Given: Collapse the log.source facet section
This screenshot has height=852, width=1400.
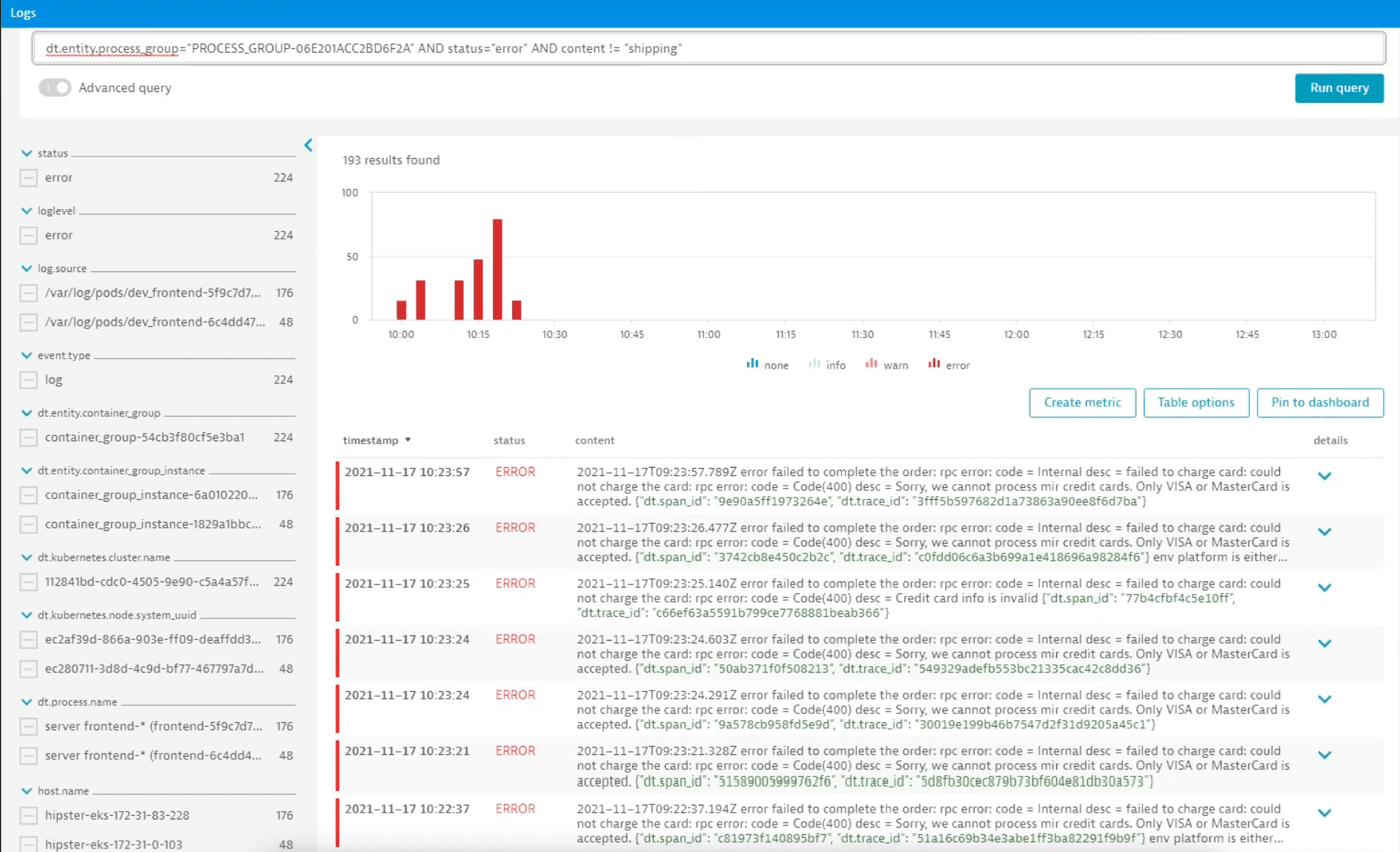Looking at the screenshot, I should (27, 268).
